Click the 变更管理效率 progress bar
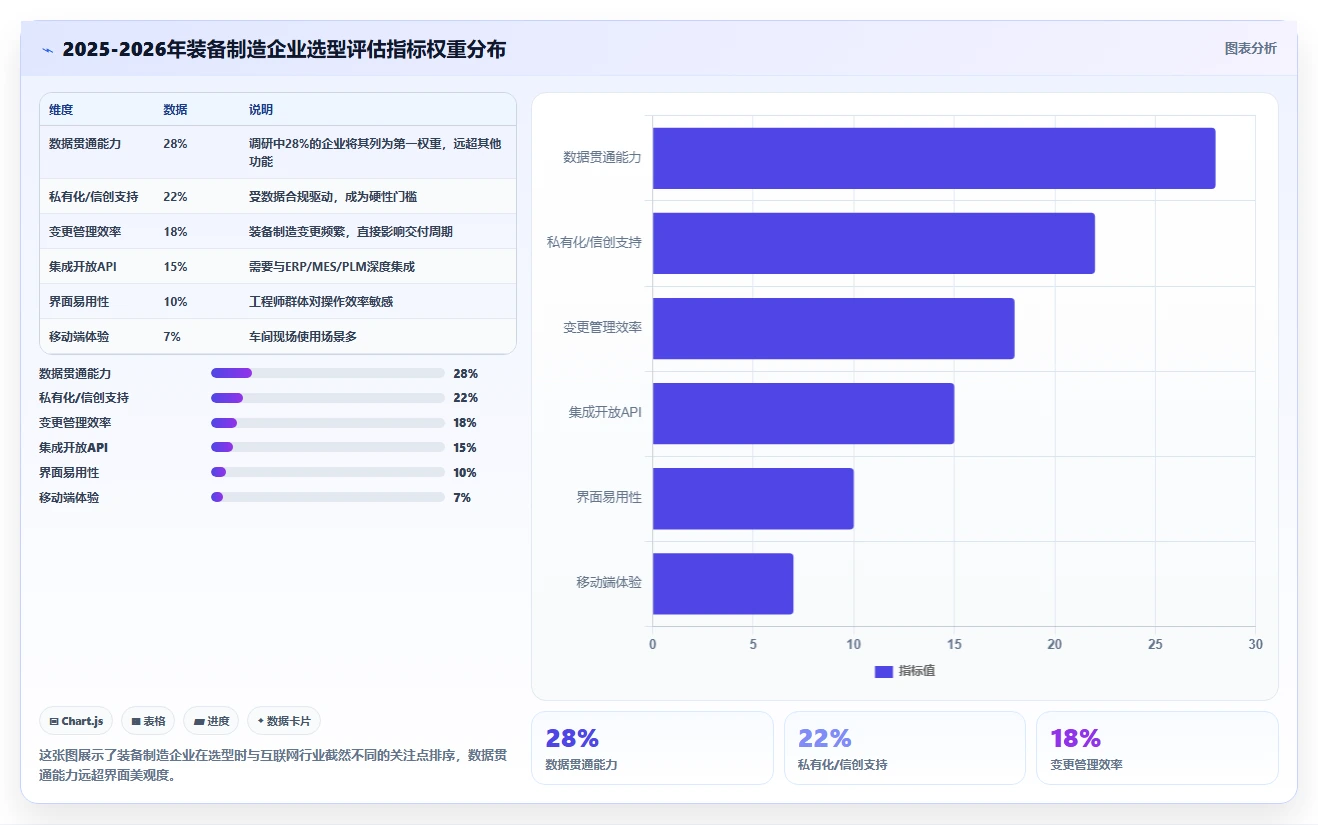The height and width of the screenshot is (825, 1318). coord(328,423)
